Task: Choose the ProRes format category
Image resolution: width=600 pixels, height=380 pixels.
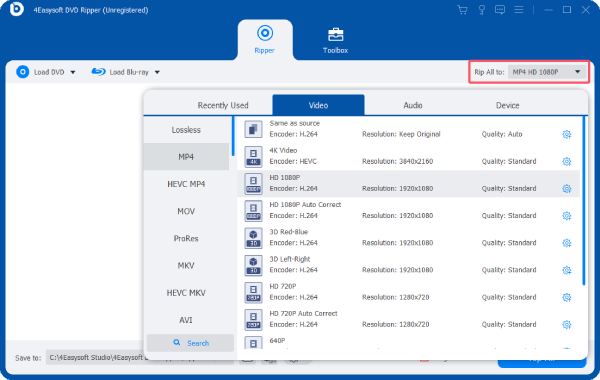Action: [x=186, y=238]
